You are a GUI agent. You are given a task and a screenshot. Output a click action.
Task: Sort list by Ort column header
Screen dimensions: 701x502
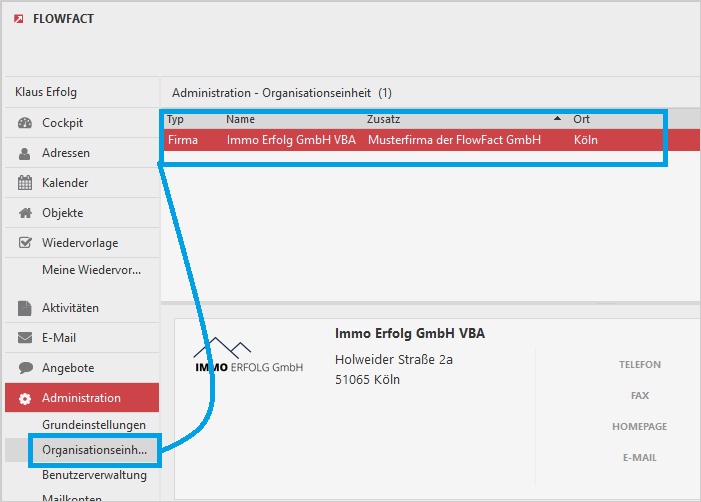(x=582, y=119)
